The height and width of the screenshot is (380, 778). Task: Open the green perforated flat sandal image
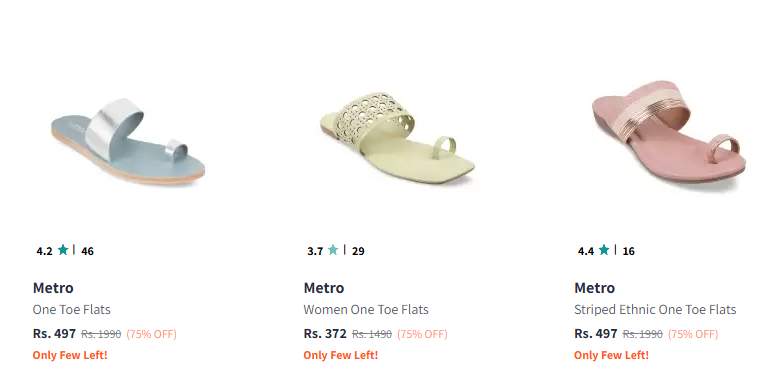(x=397, y=142)
